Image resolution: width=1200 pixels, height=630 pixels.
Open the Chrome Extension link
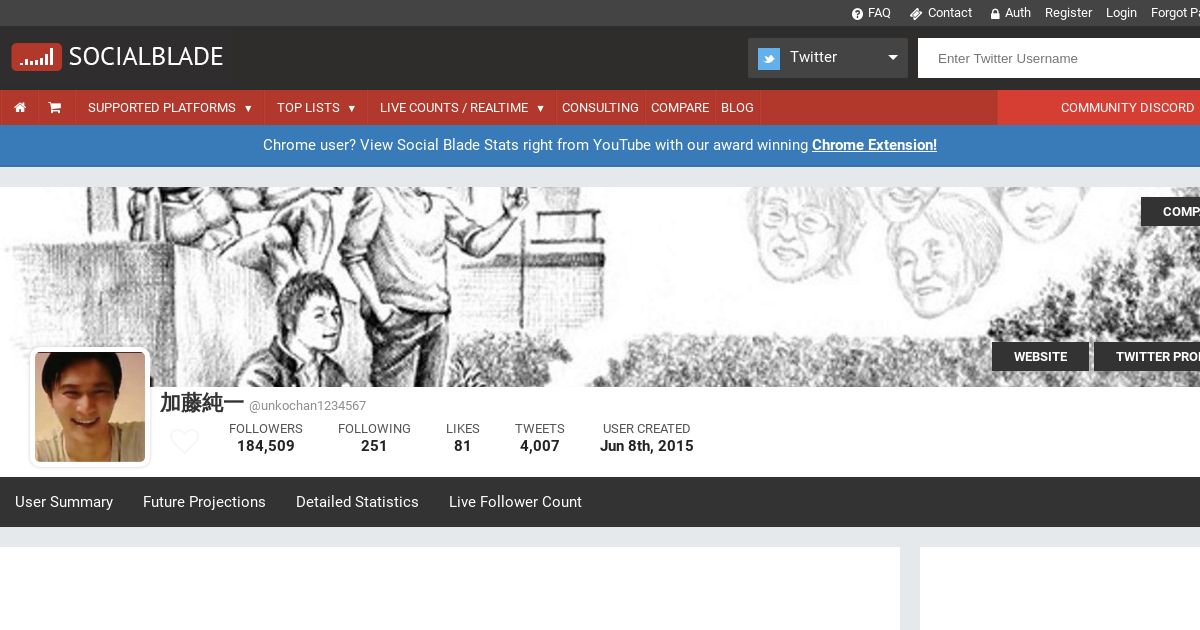coord(874,145)
